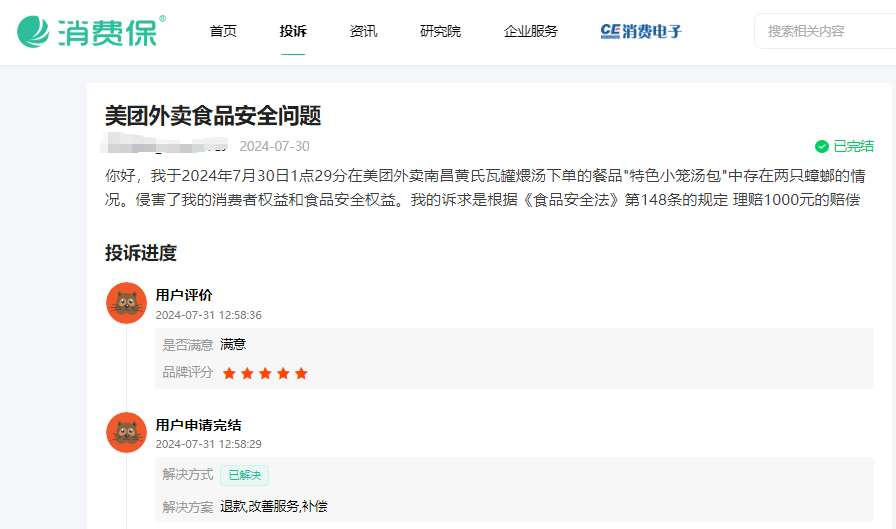
Task: Open the 首页 nav item
Action: [223, 31]
